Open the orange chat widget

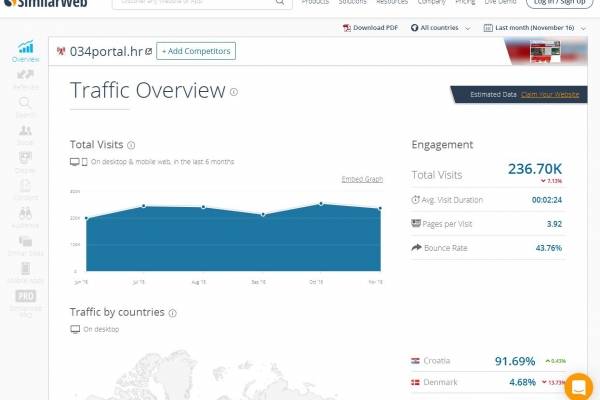click(x=579, y=386)
